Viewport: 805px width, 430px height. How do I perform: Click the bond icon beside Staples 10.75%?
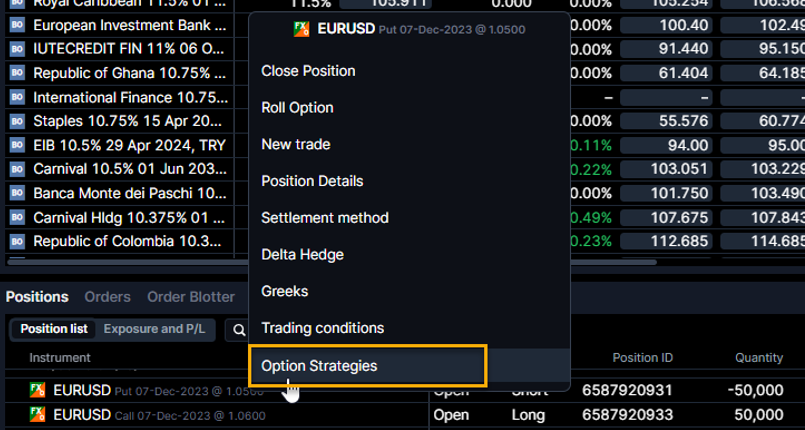(17, 121)
